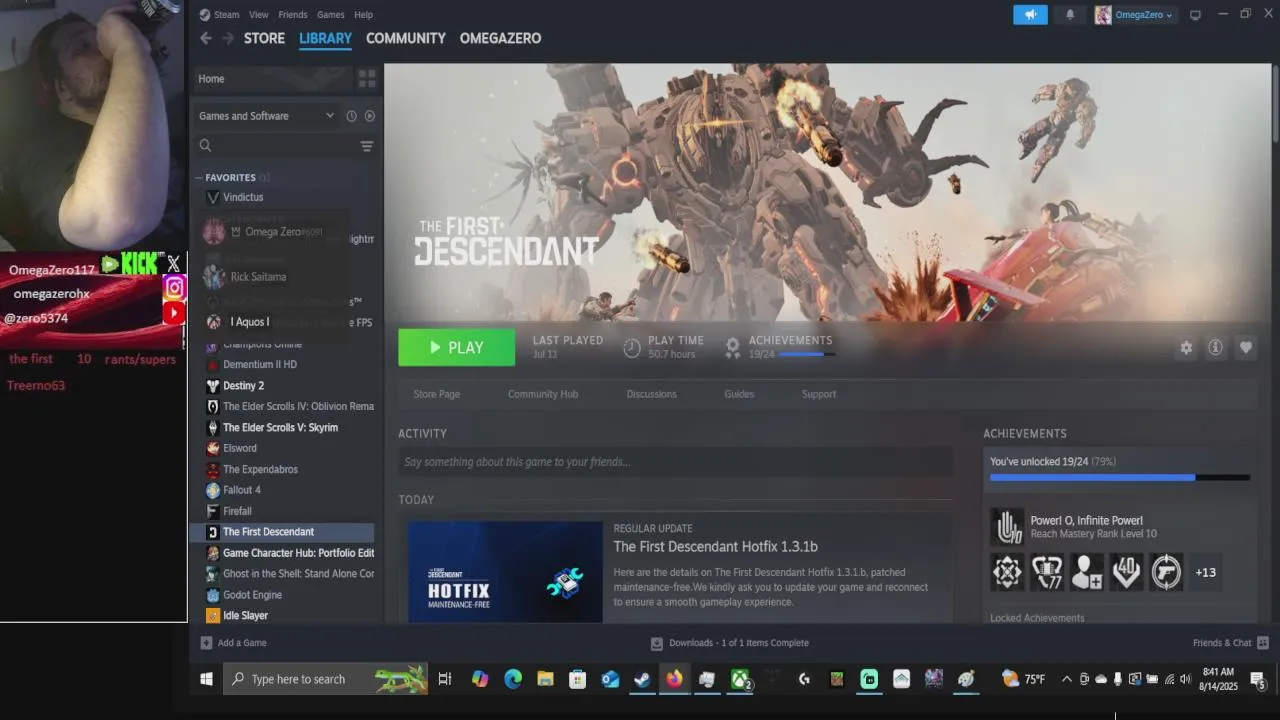This screenshot has height=720, width=1280.
Task: Open the Discussions link
Action: click(651, 394)
